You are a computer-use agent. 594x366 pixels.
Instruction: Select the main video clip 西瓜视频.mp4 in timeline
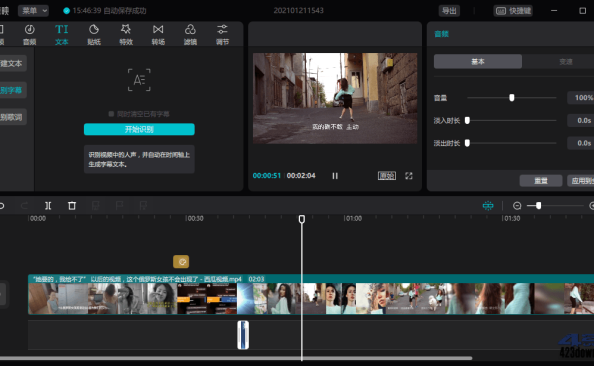(x=311, y=294)
